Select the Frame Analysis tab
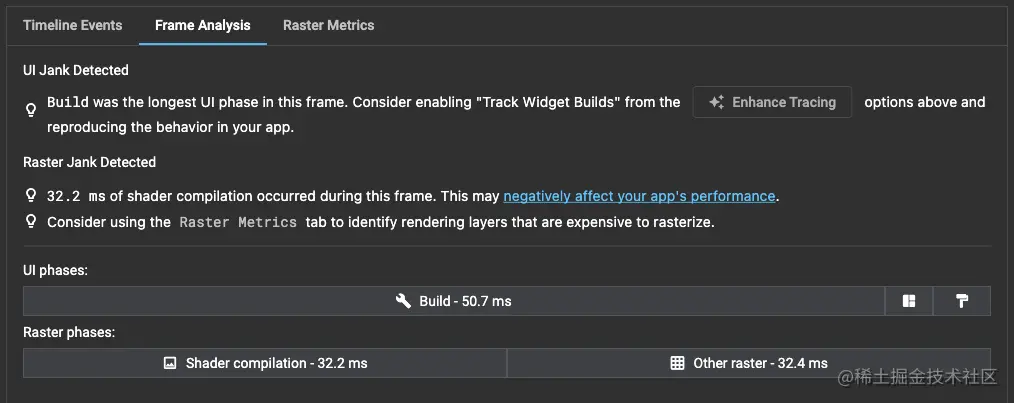Image resolution: width=1014 pixels, height=403 pixels. 202,25
